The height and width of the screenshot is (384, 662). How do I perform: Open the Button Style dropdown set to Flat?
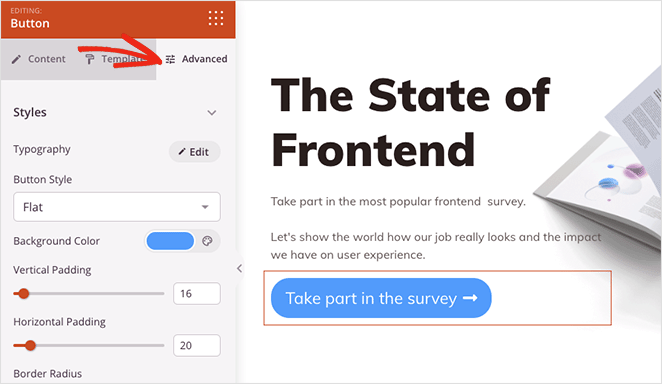point(117,207)
